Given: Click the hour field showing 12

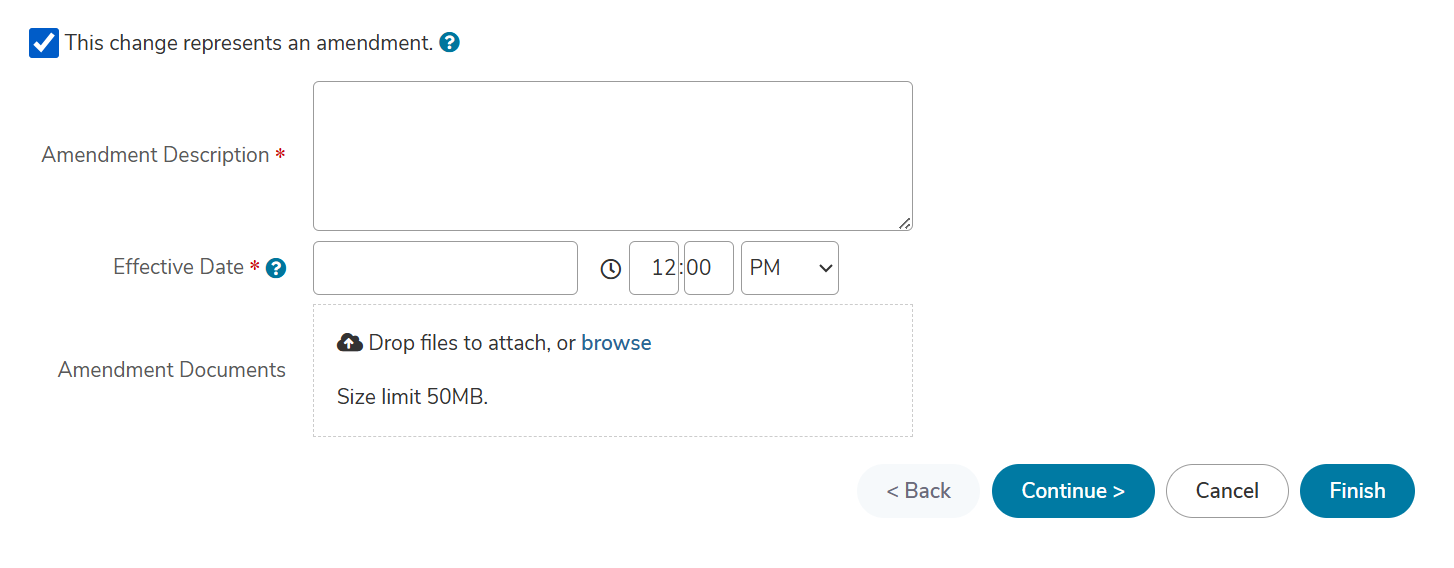Looking at the screenshot, I should [x=654, y=268].
